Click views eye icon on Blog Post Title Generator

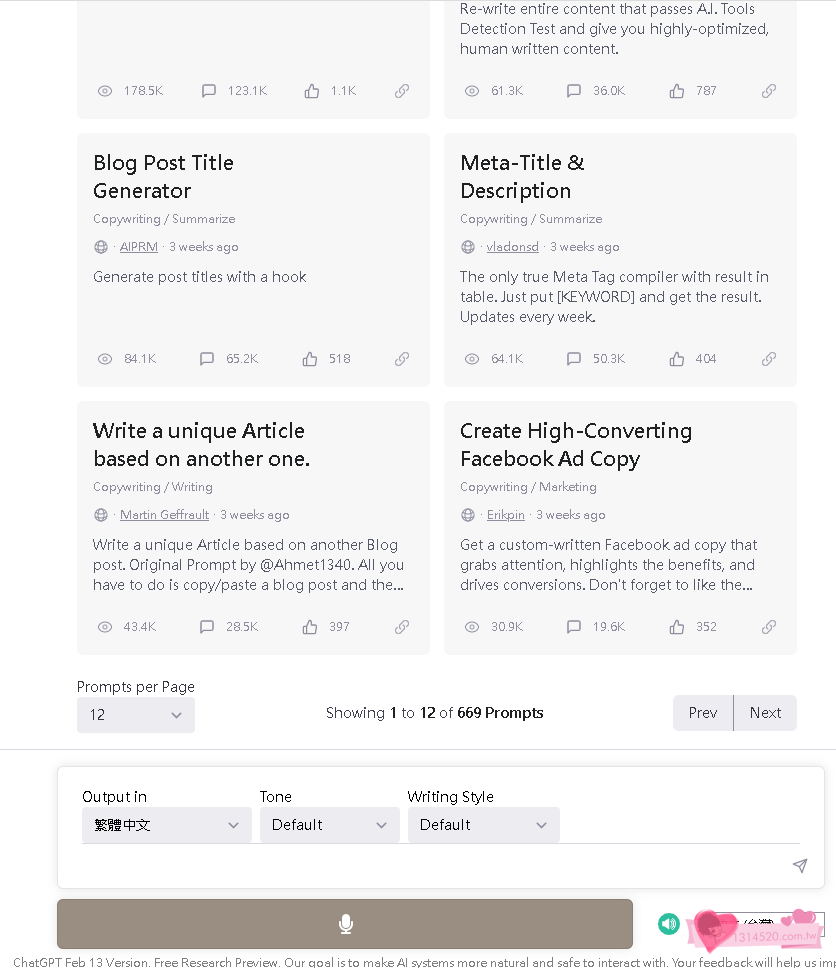tap(105, 359)
